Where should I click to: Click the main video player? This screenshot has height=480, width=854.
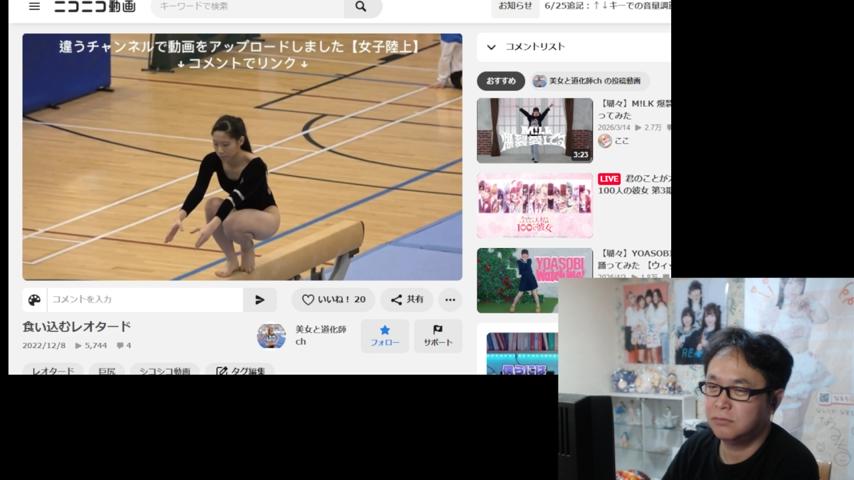(242, 157)
